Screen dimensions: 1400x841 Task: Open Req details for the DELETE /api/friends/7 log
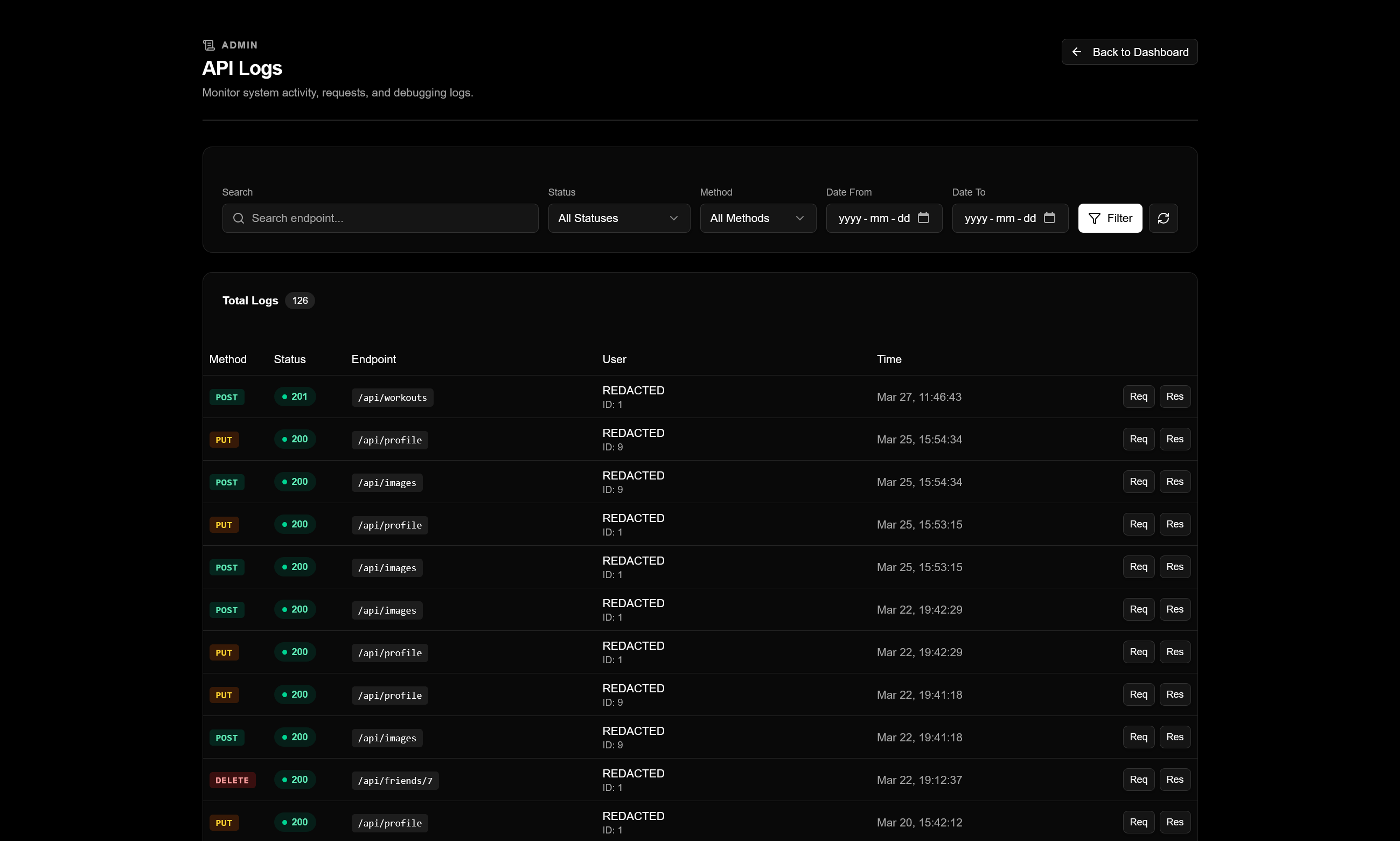point(1138,779)
